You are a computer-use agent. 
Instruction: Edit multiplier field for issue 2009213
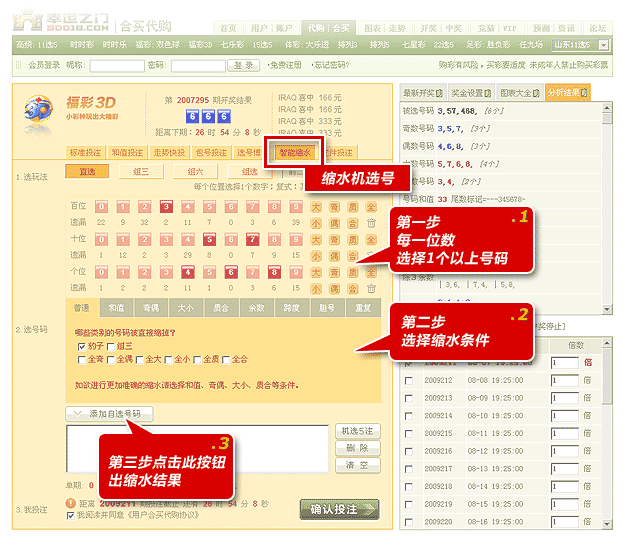point(565,398)
